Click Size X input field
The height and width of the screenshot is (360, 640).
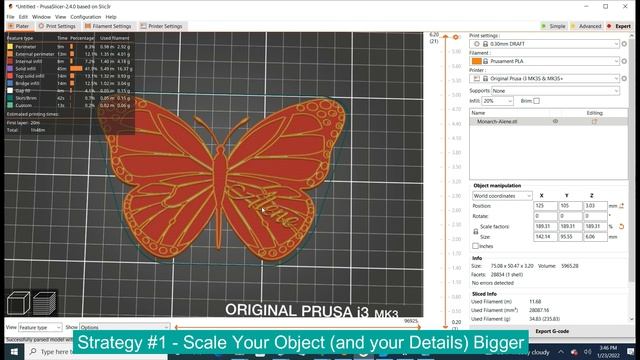(545, 237)
